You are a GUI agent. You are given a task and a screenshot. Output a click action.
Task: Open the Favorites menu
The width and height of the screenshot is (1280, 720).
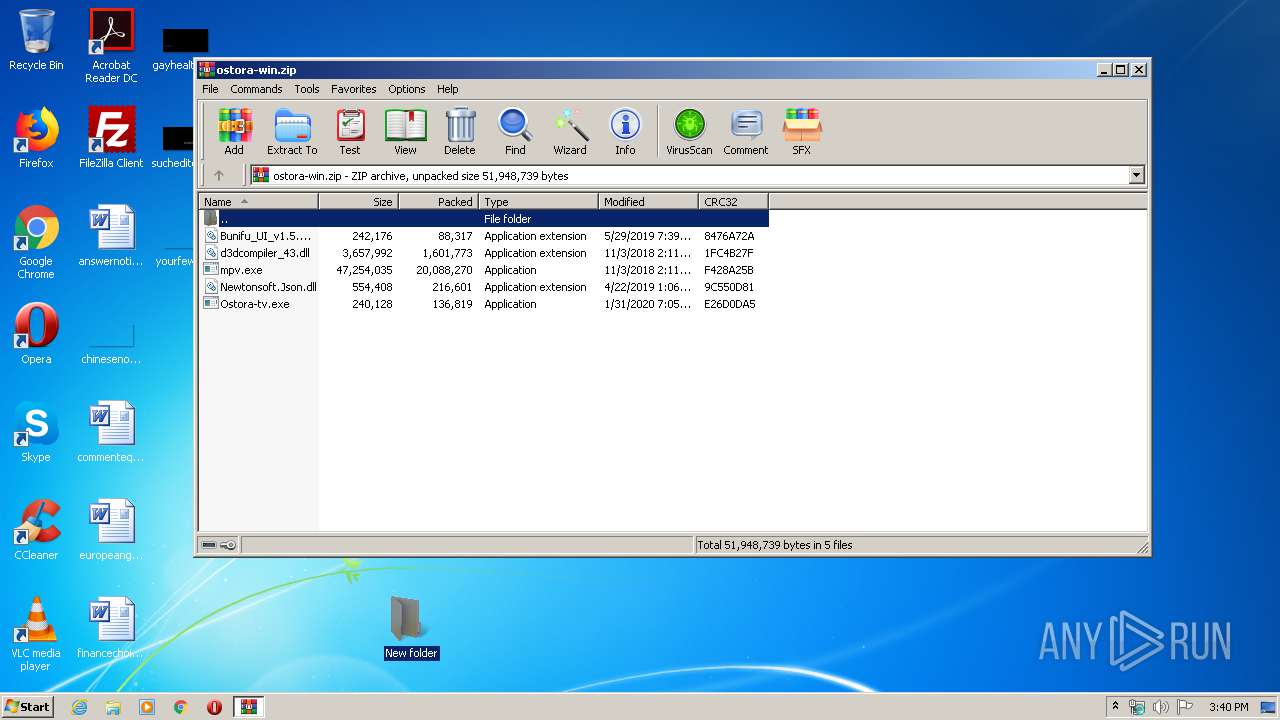tap(354, 89)
